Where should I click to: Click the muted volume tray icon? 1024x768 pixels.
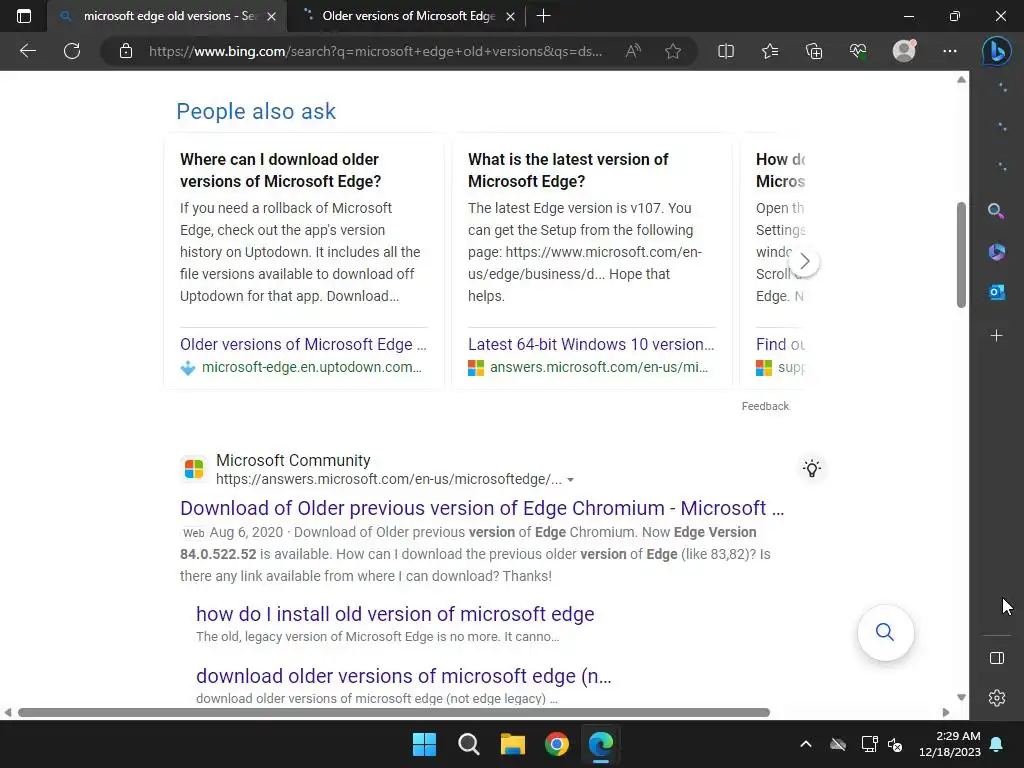(895, 744)
